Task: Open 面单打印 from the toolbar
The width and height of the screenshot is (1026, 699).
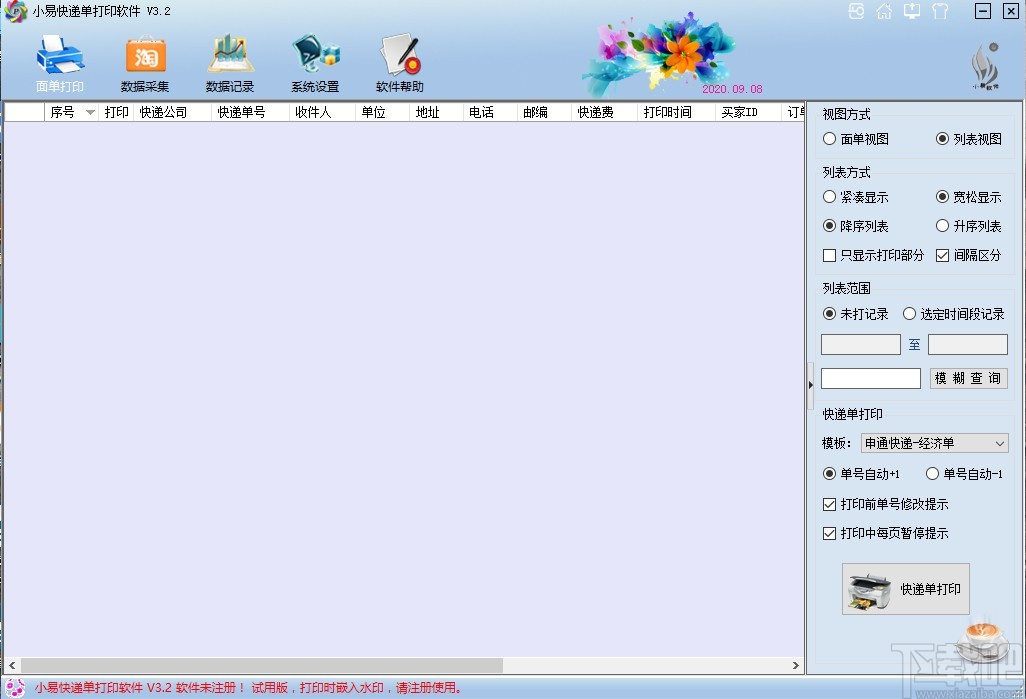Action: [x=59, y=62]
